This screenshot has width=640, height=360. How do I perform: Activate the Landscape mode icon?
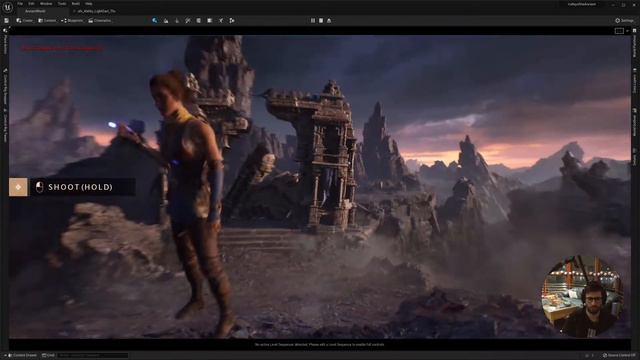[166, 20]
